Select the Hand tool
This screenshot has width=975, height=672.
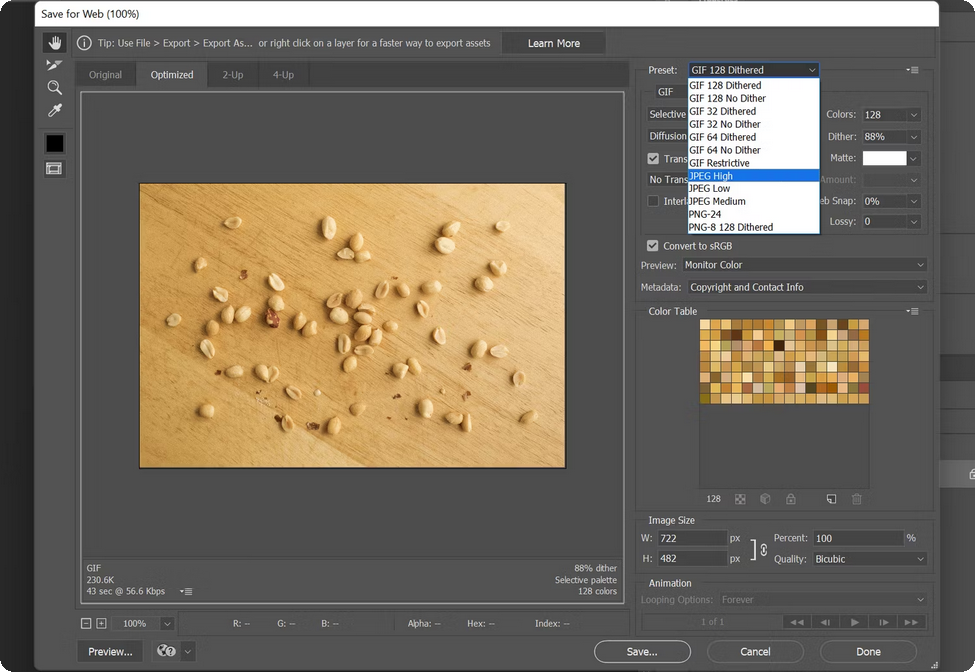(x=54, y=43)
